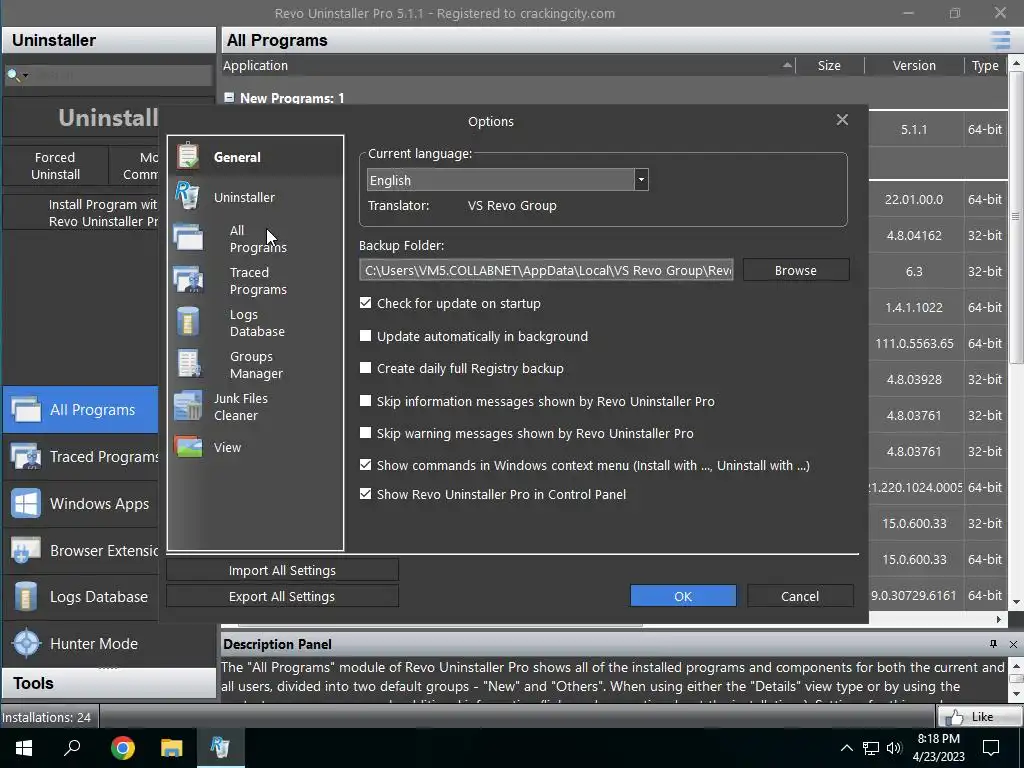
Task: Enable Create daily full Registry backup
Action: tap(366, 368)
